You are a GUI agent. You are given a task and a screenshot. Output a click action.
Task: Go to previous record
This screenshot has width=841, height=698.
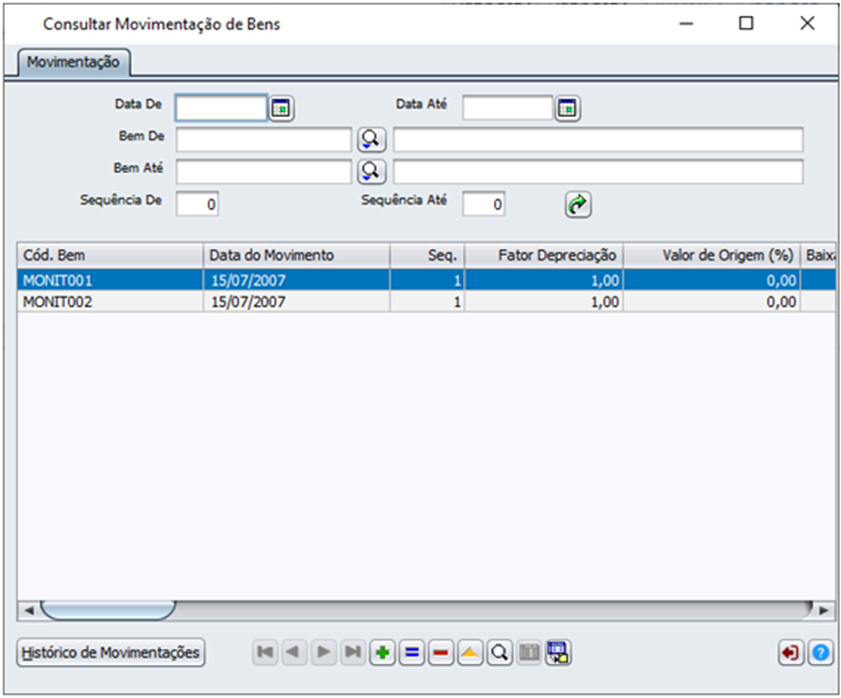coord(294,652)
